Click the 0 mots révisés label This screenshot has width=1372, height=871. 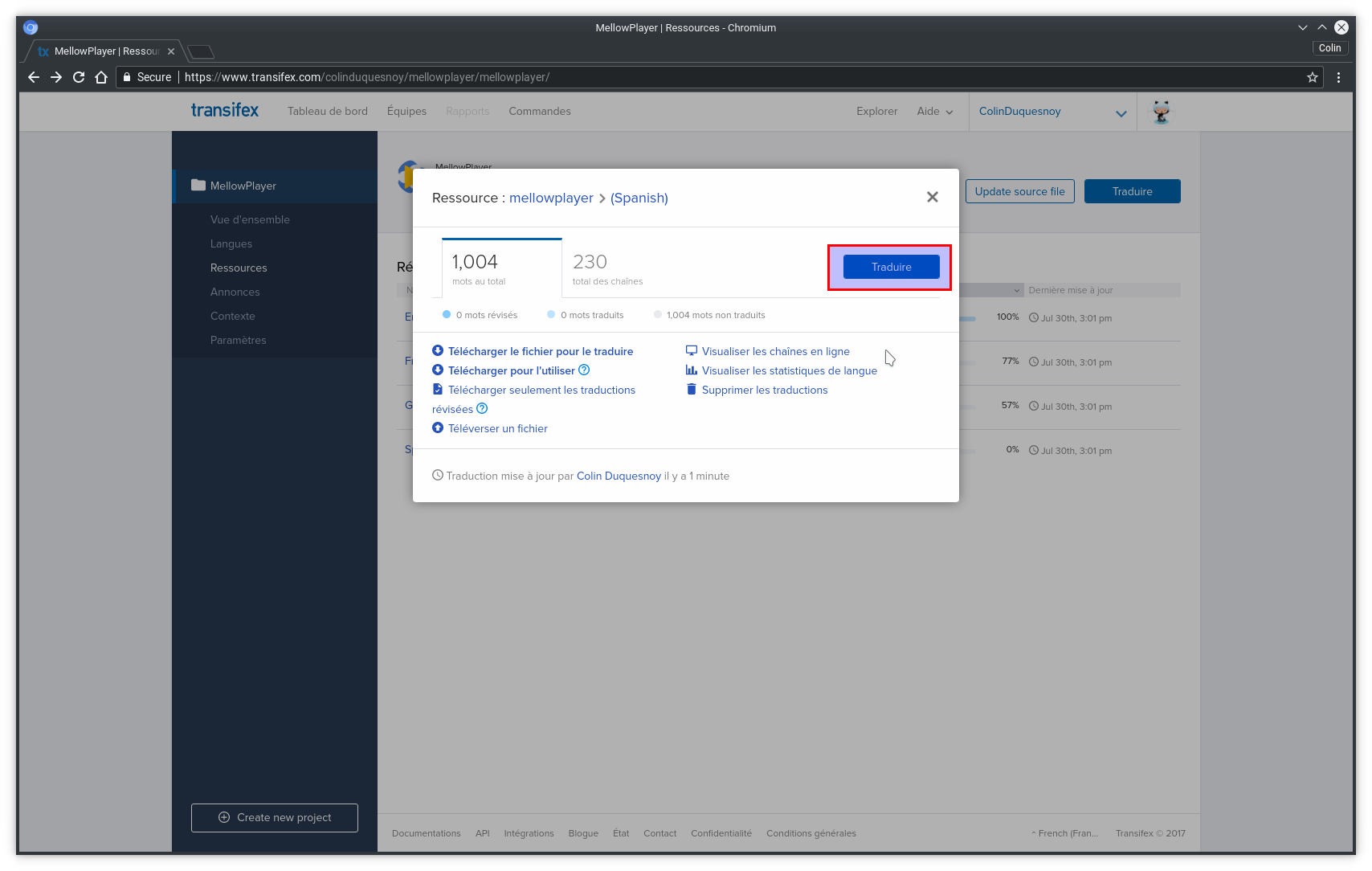(x=487, y=315)
